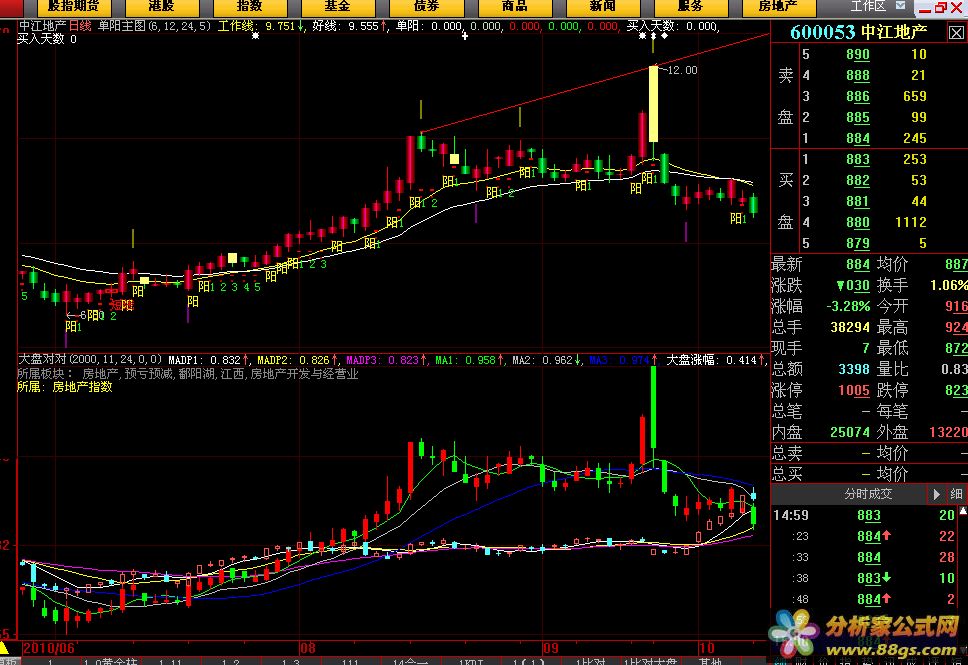Click sell level 2 price 885

pyautogui.click(x=857, y=117)
